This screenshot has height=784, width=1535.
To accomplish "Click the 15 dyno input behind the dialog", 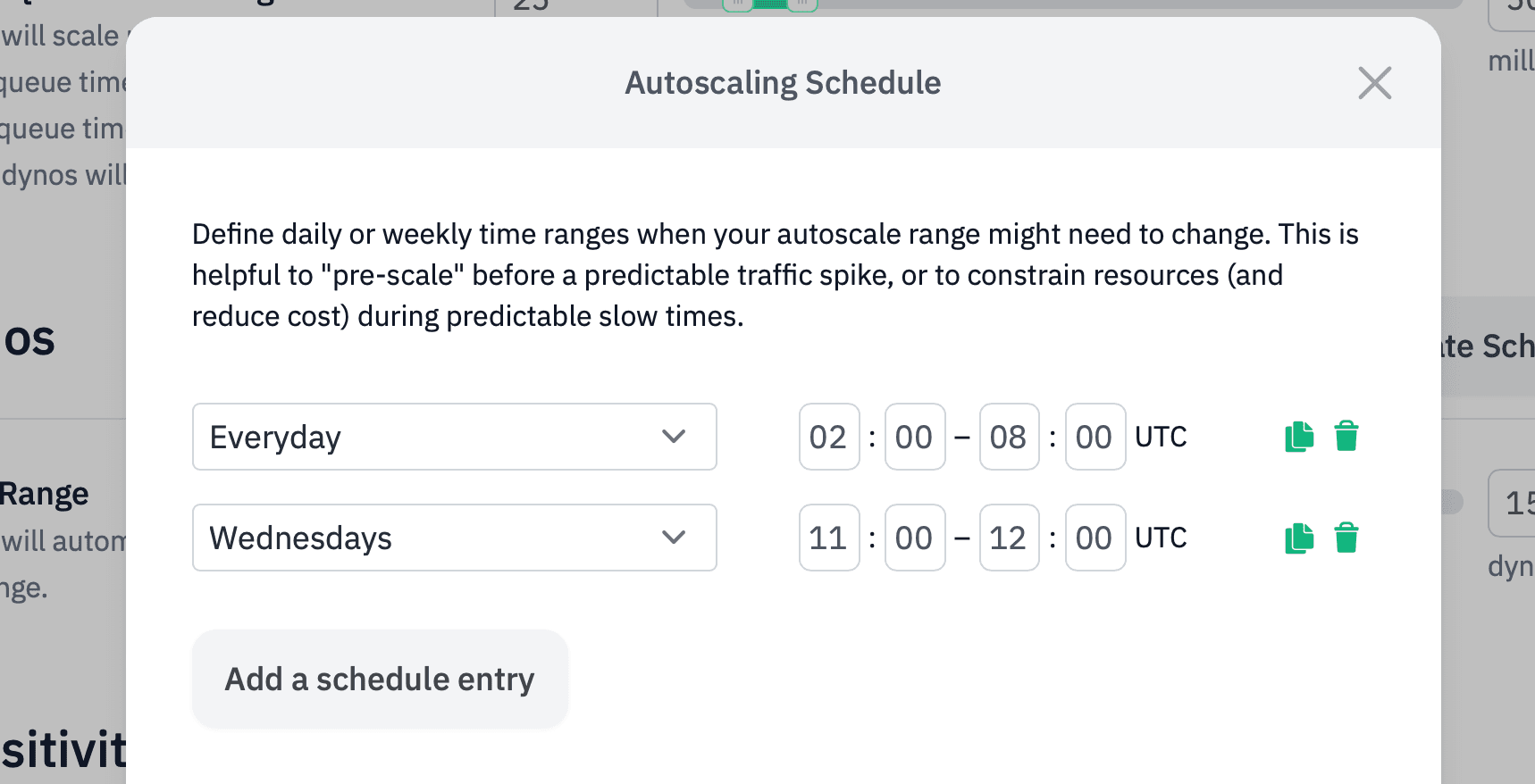I will (1516, 503).
